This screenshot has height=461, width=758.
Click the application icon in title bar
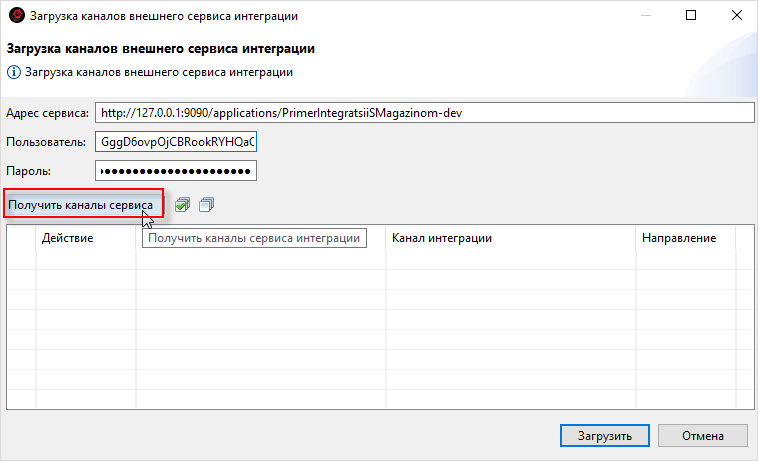tap(15, 17)
